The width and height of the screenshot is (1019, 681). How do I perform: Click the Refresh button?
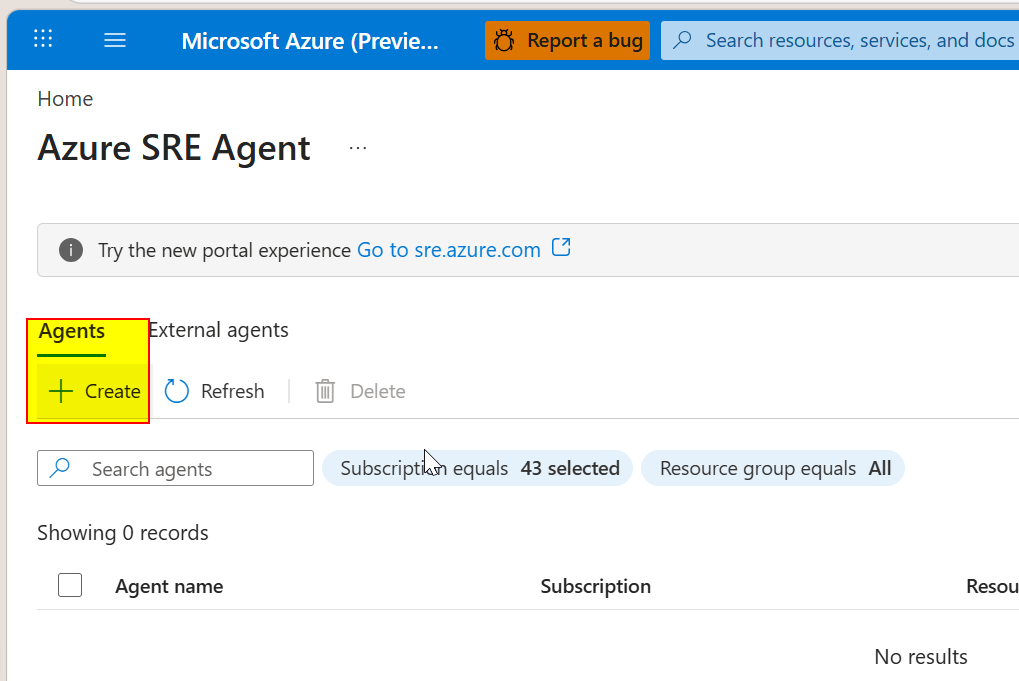tap(214, 391)
